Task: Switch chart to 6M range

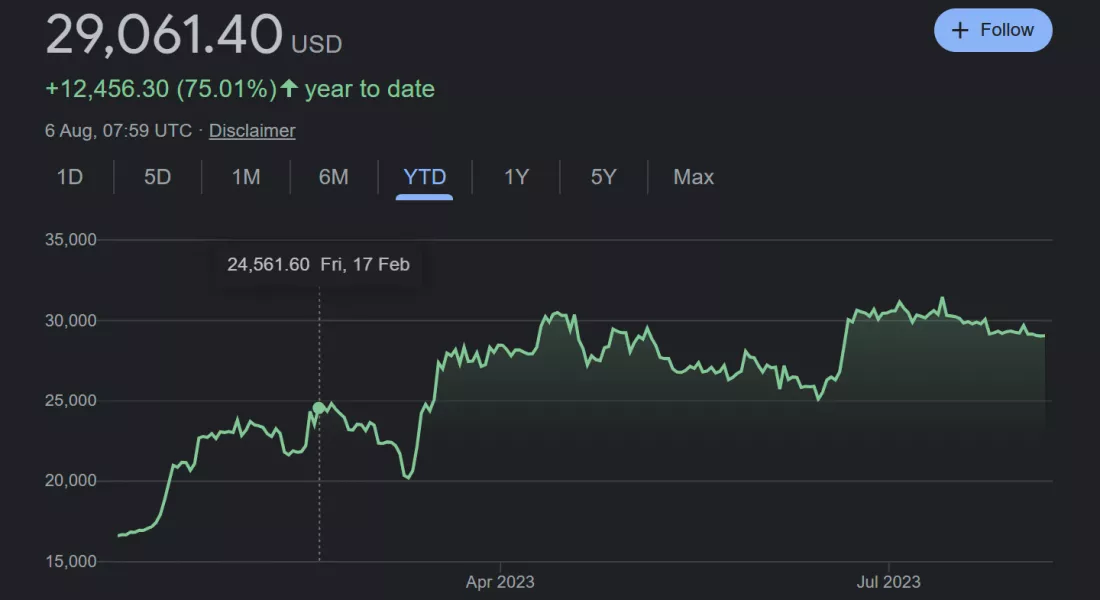Action: (x=333, y=177)
